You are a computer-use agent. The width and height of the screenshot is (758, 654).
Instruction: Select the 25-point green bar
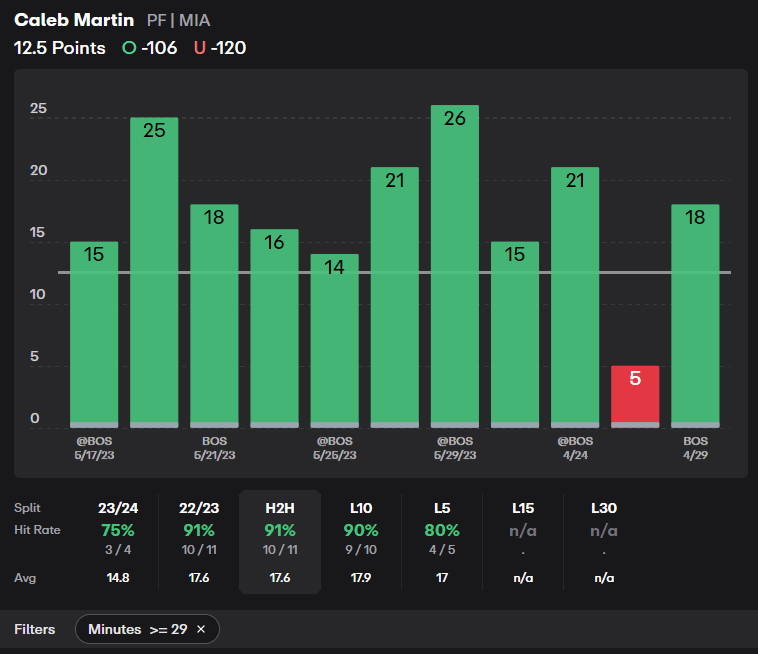154,273
